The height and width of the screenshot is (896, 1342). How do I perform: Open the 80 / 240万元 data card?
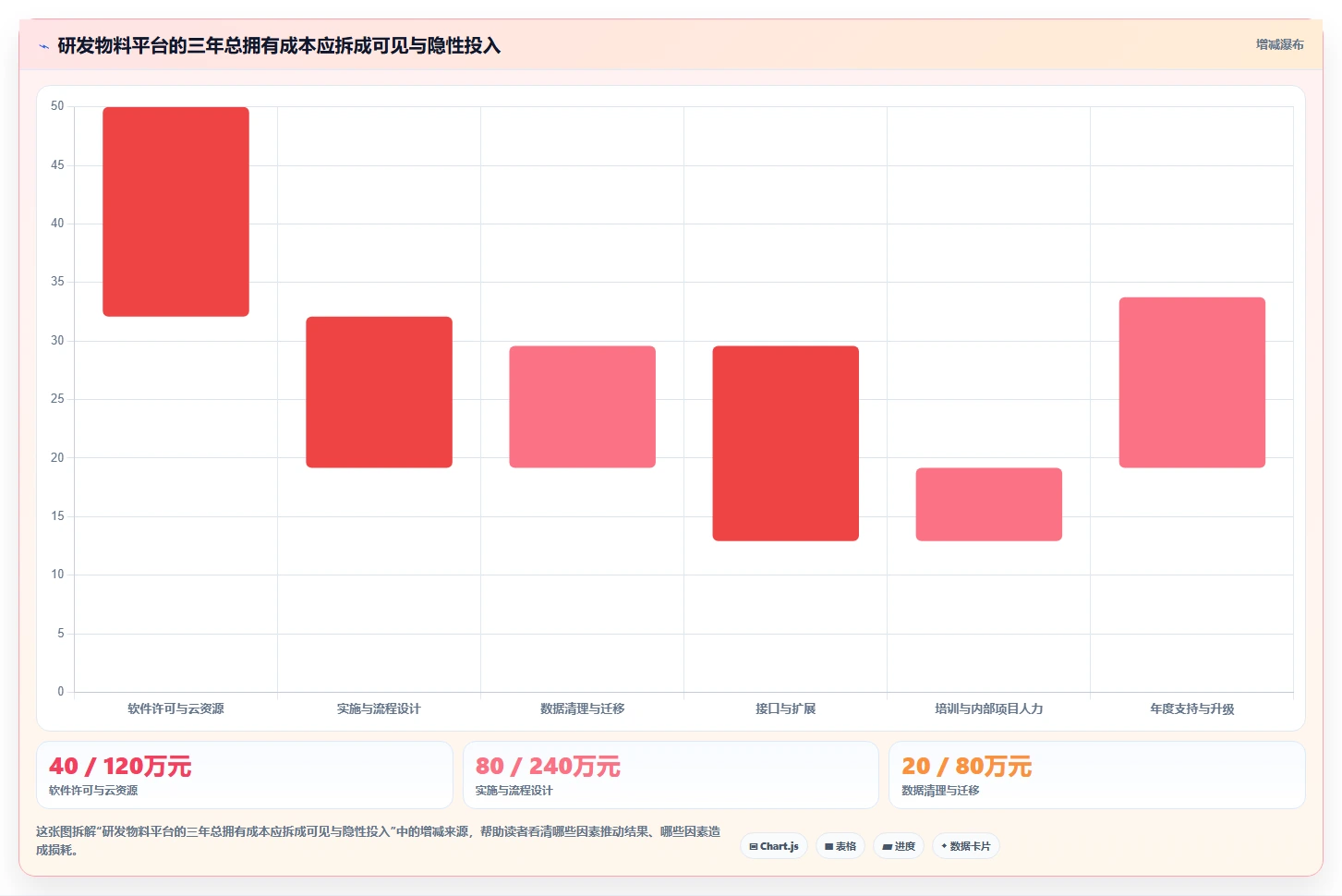pos(671,775)
